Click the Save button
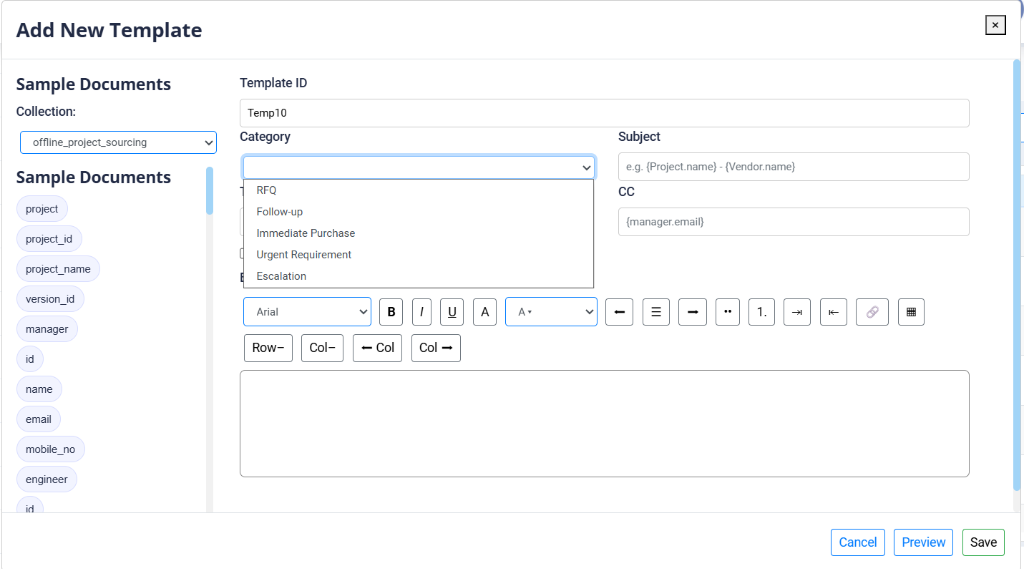Viewport: 1024px width, 569px height. click(x=983, y=542)
